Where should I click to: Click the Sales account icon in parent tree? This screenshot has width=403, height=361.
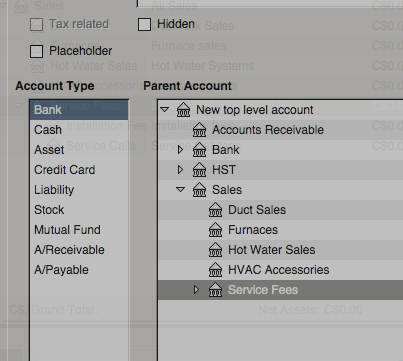pyautogui.click(x=199, y=190)
